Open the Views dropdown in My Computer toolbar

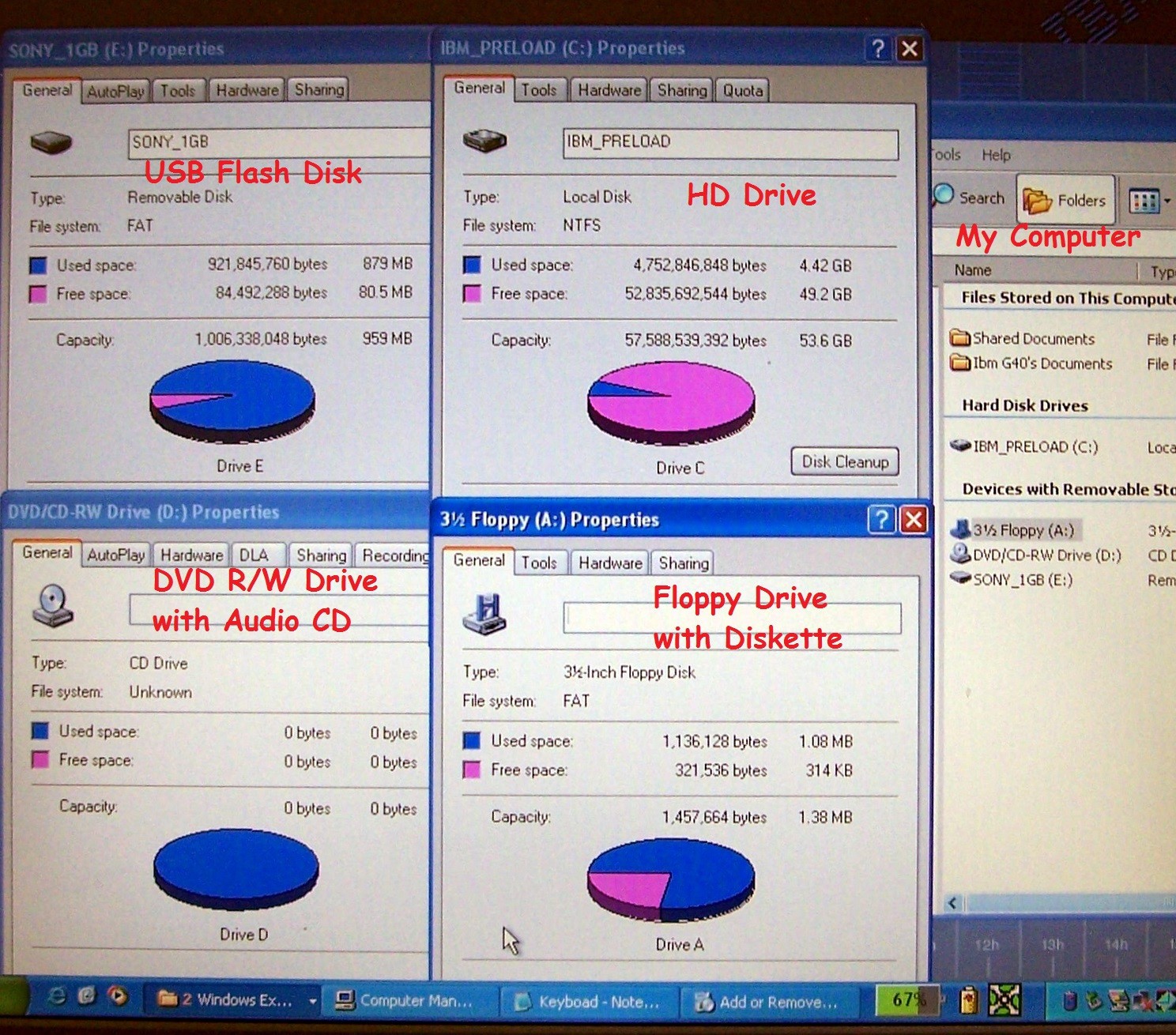[x=1149, y=201]
